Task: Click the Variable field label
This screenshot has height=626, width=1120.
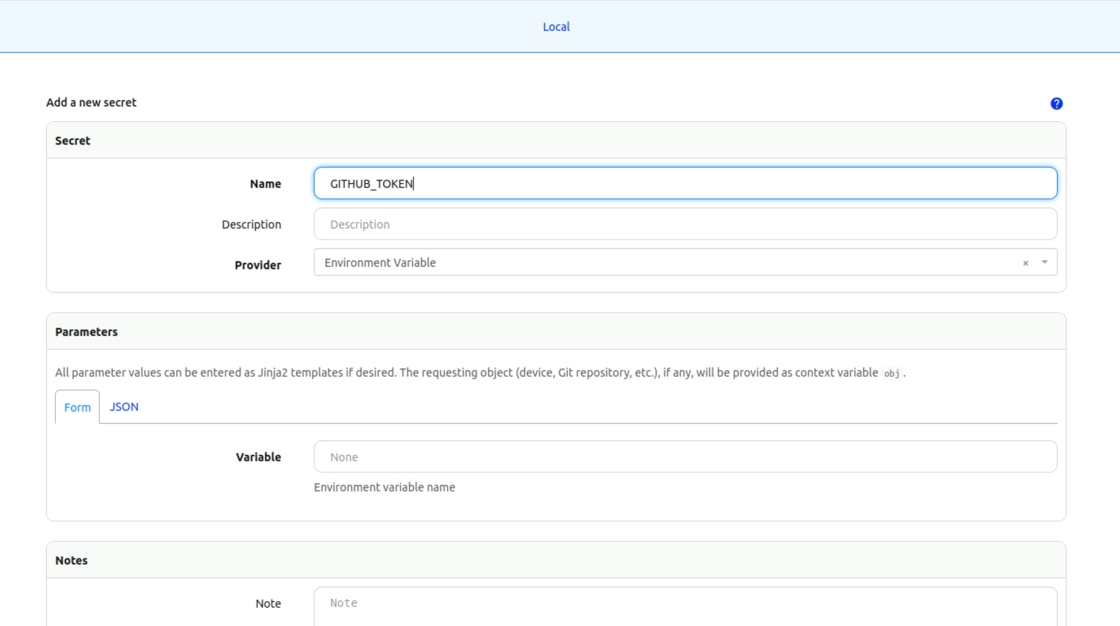Action: click(x=258, y=457)
